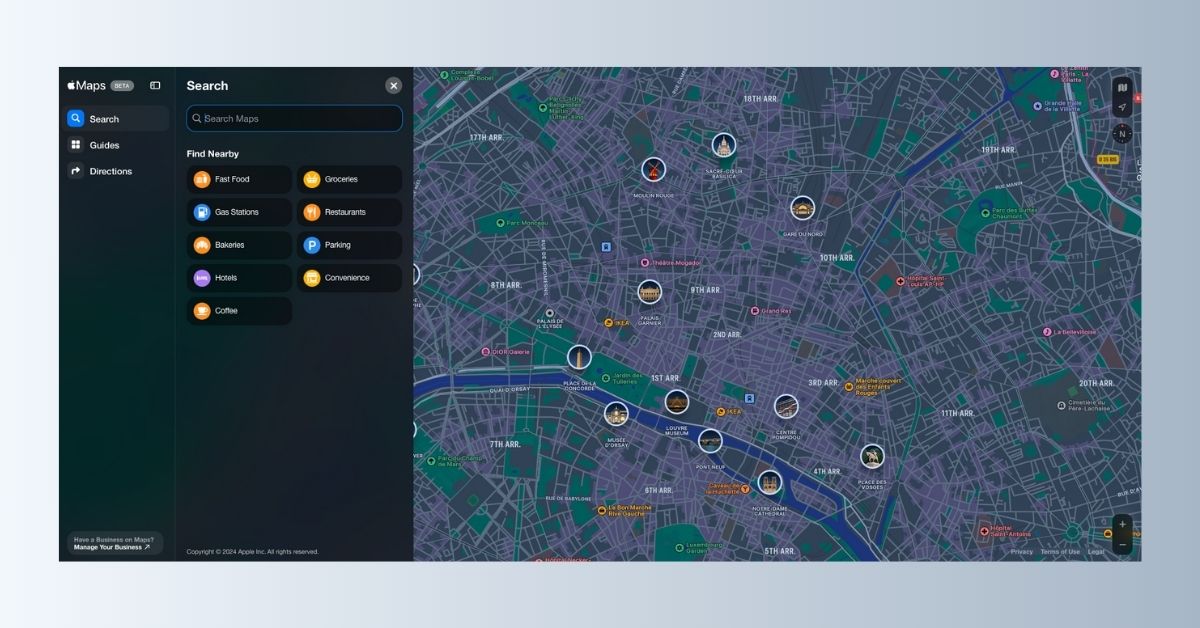Image resolution: width=1200 pixels, height=628 pixels.
Task: Click the current location arrow icon
Action: click(x=1122, y=107)
